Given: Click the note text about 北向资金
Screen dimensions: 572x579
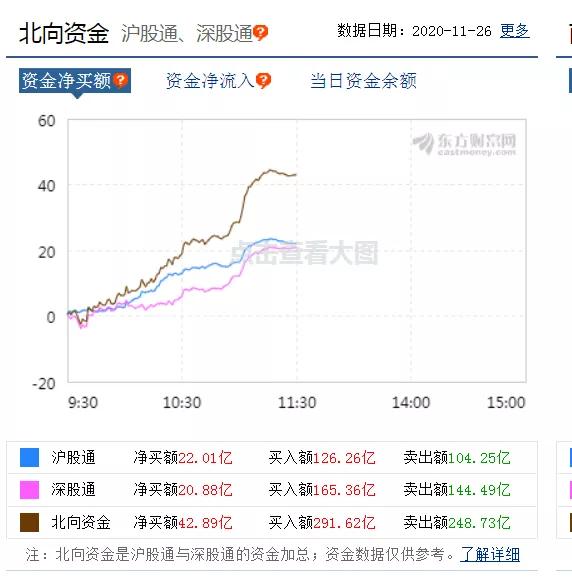Looking at the screenshot, I should pyautogui.click(x=240, y=554).
